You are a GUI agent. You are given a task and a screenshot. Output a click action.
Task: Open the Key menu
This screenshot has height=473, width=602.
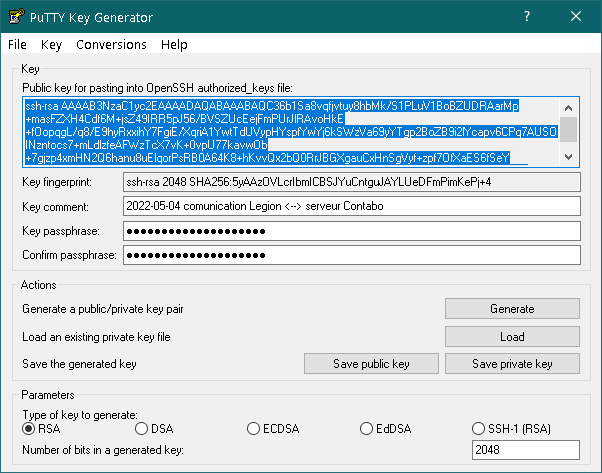[51, 45]
